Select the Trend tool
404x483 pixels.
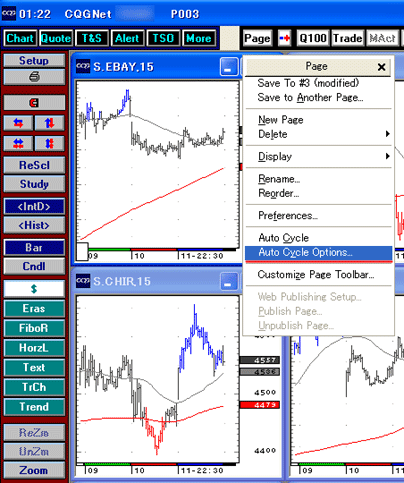coord(34,407)
